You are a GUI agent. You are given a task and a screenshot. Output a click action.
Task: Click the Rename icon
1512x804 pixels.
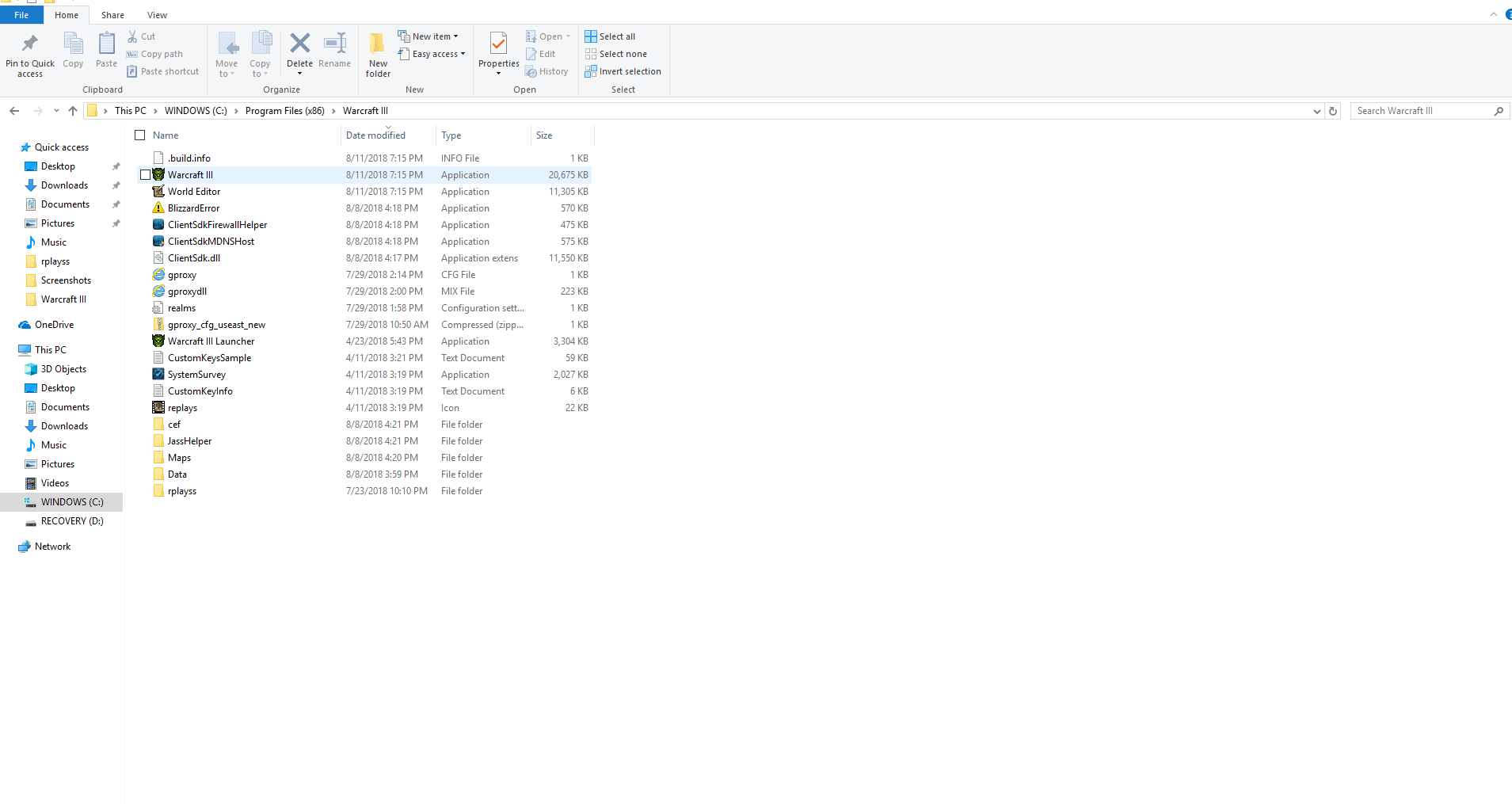(x=335, y=43)
